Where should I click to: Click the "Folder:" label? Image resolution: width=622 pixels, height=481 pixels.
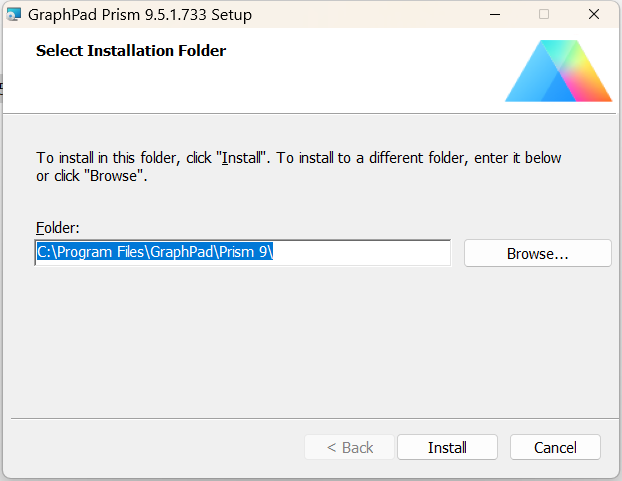[x=58, y=228]
